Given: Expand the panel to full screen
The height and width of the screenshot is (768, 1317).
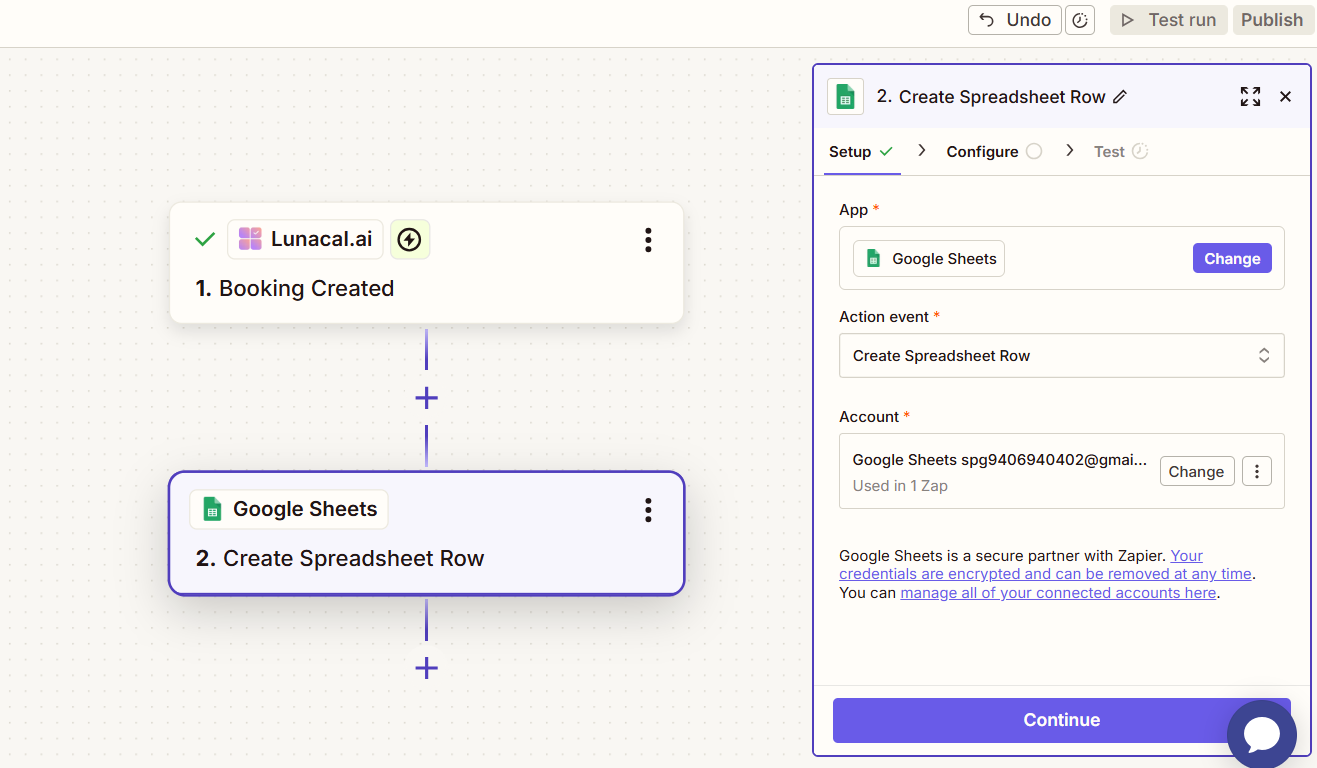Looking at the screenshot, I should pyautogui.click(x=1250, y=96).
